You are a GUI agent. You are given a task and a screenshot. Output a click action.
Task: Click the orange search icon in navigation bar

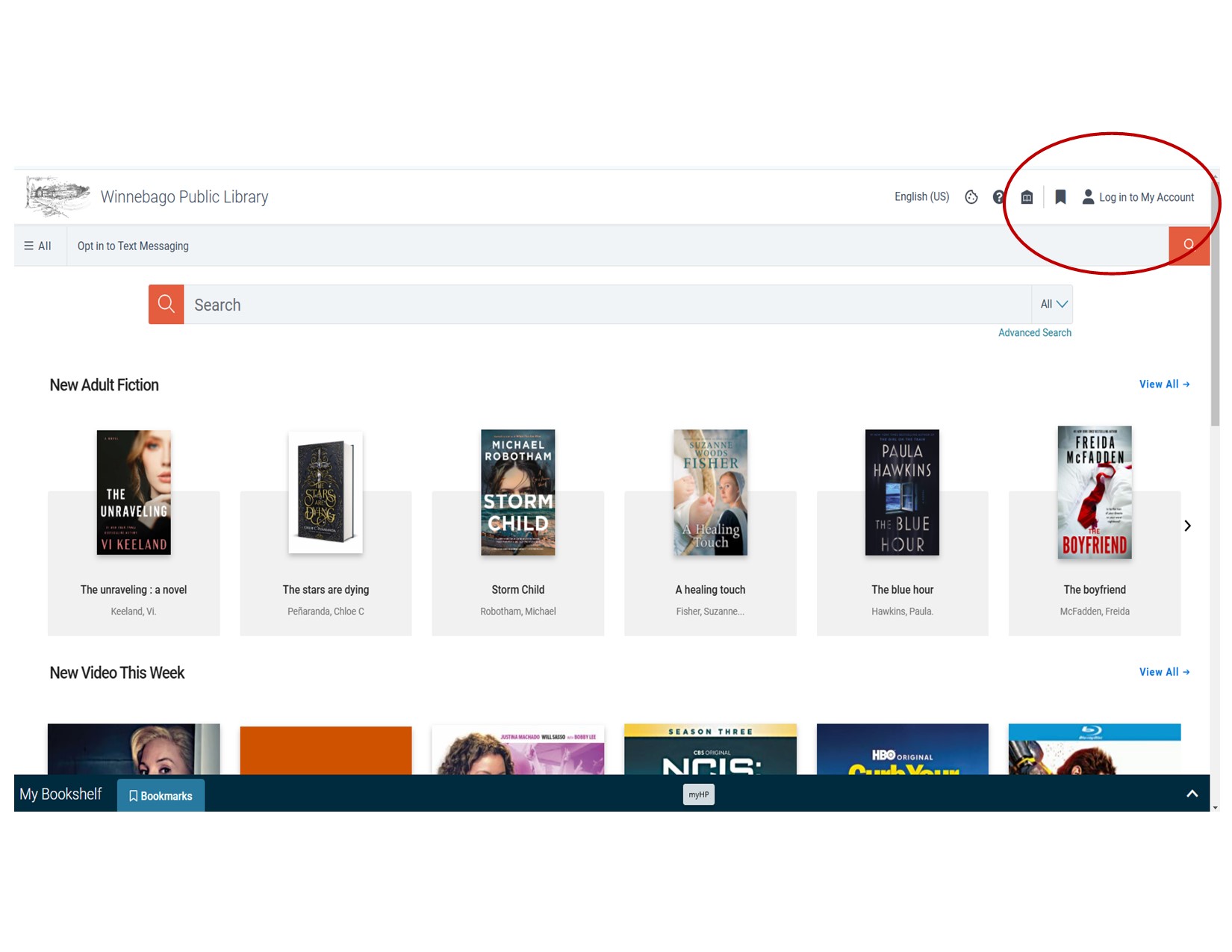click(1189, 245)
